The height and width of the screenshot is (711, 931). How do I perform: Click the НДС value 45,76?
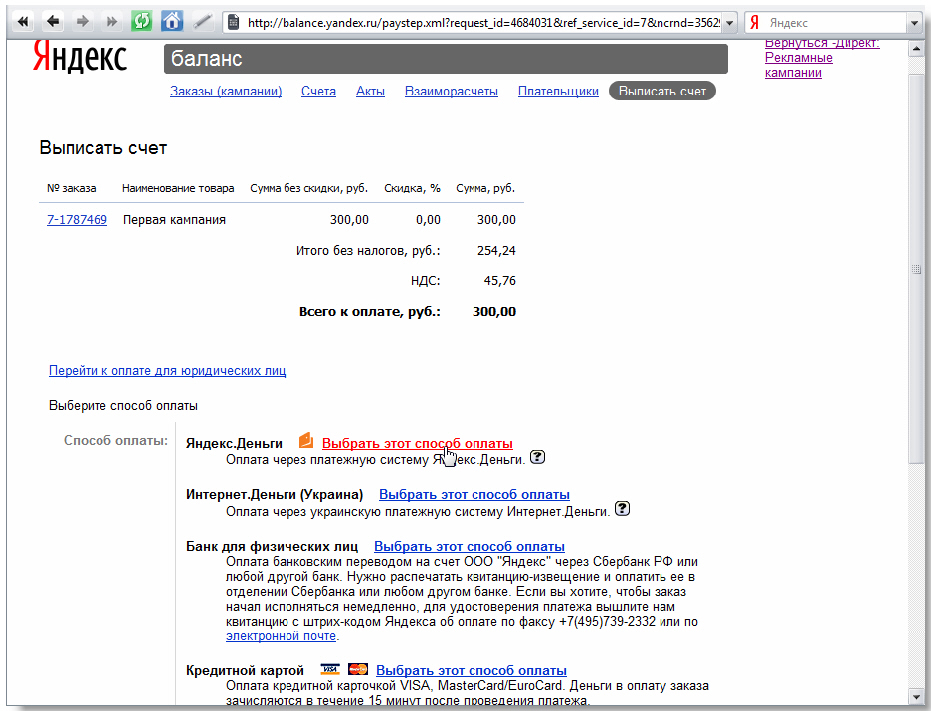(499, 280)
